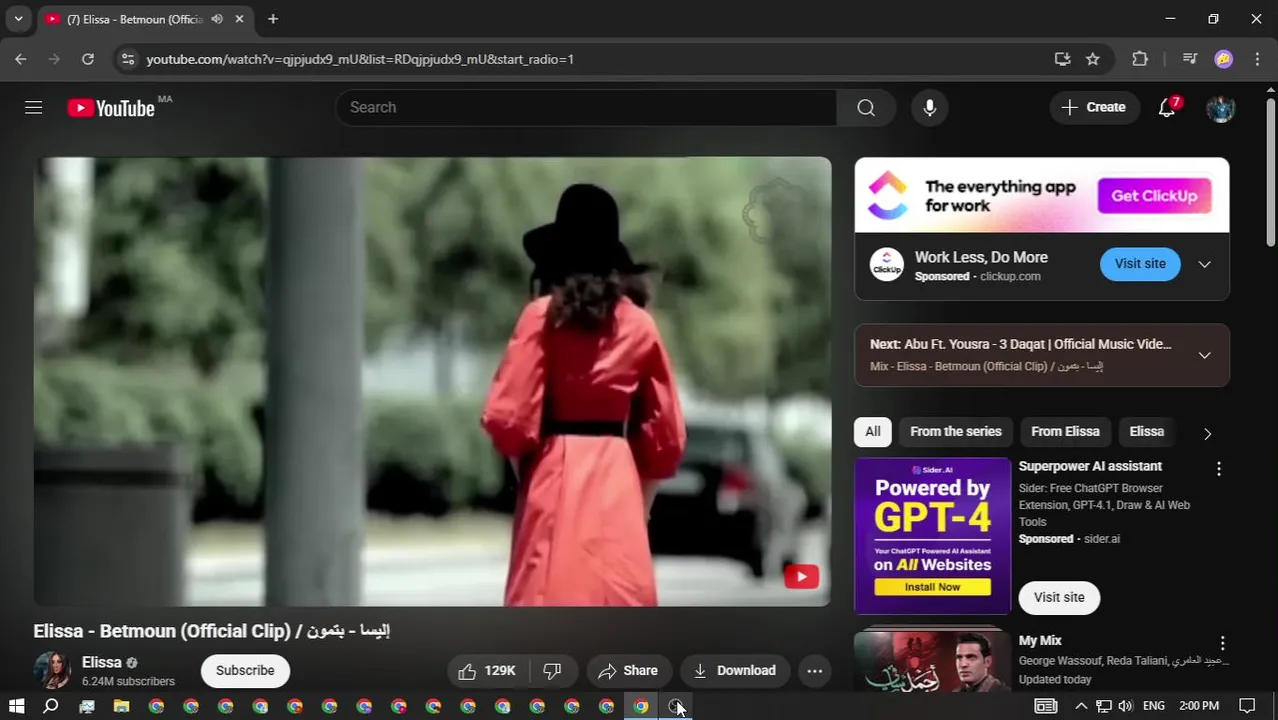Screen dimensions: 1278x720
Task: Select the From Elissa chip
Action: click(x=1065, y=431)
